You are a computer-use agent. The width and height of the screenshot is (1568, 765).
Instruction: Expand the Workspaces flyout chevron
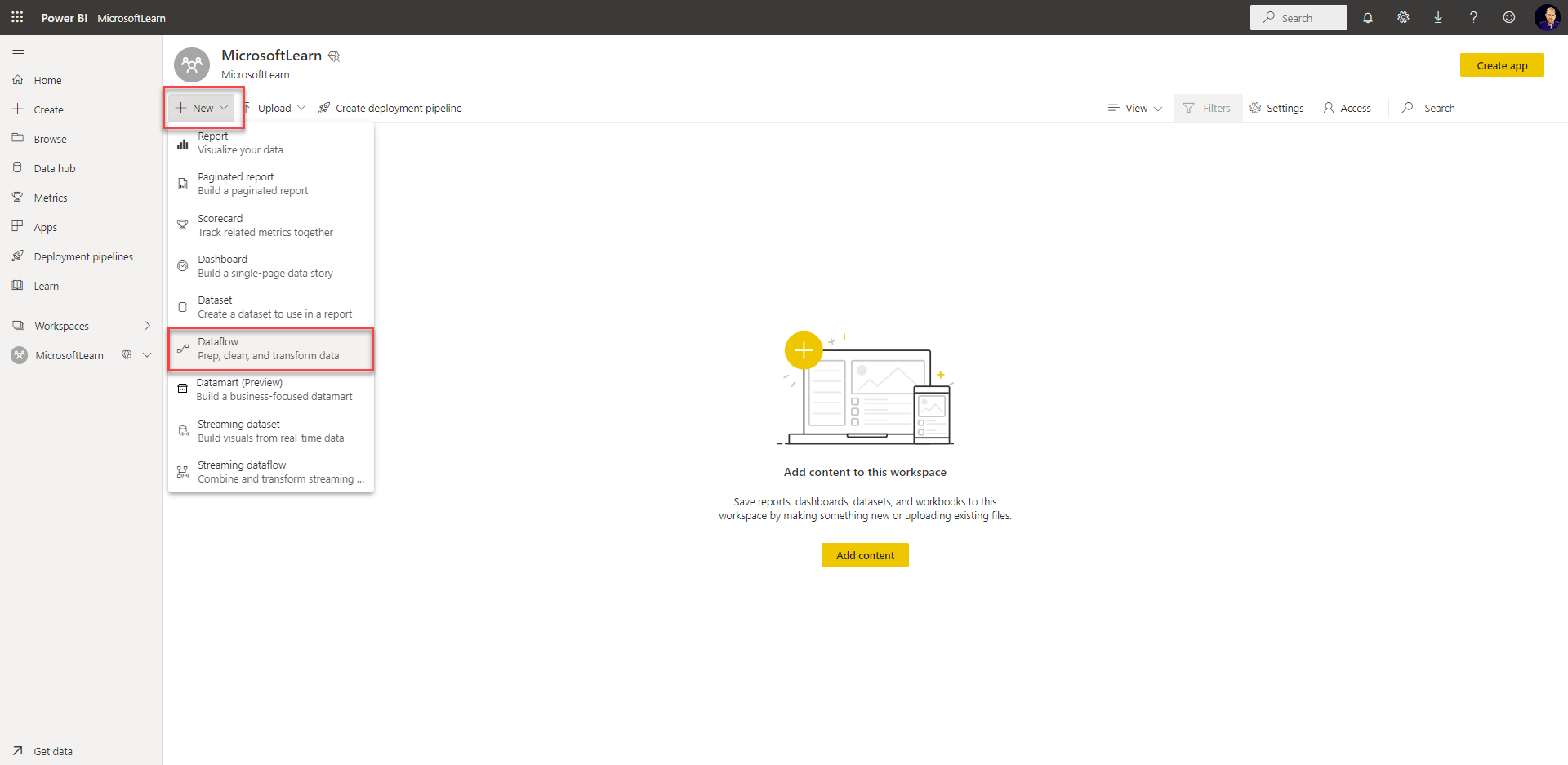point(148,326)
